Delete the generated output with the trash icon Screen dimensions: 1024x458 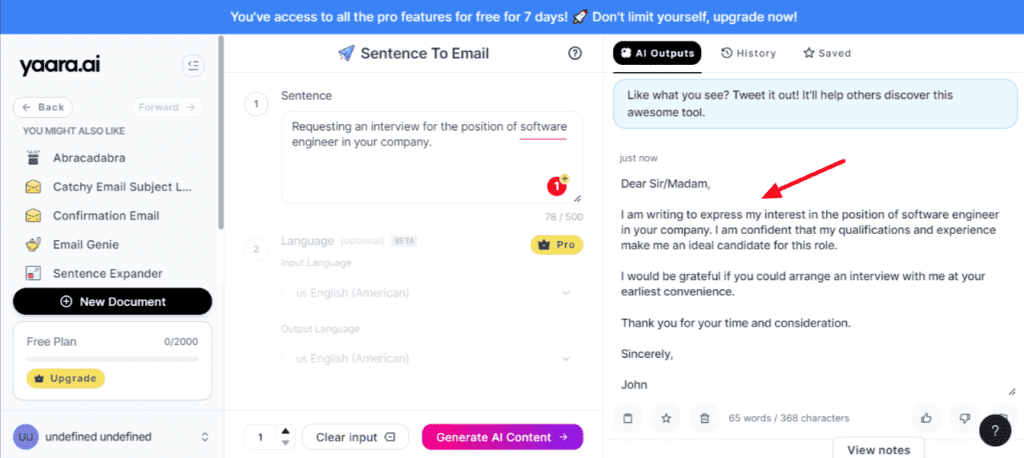pyautogui.click(x=705, y=418)
